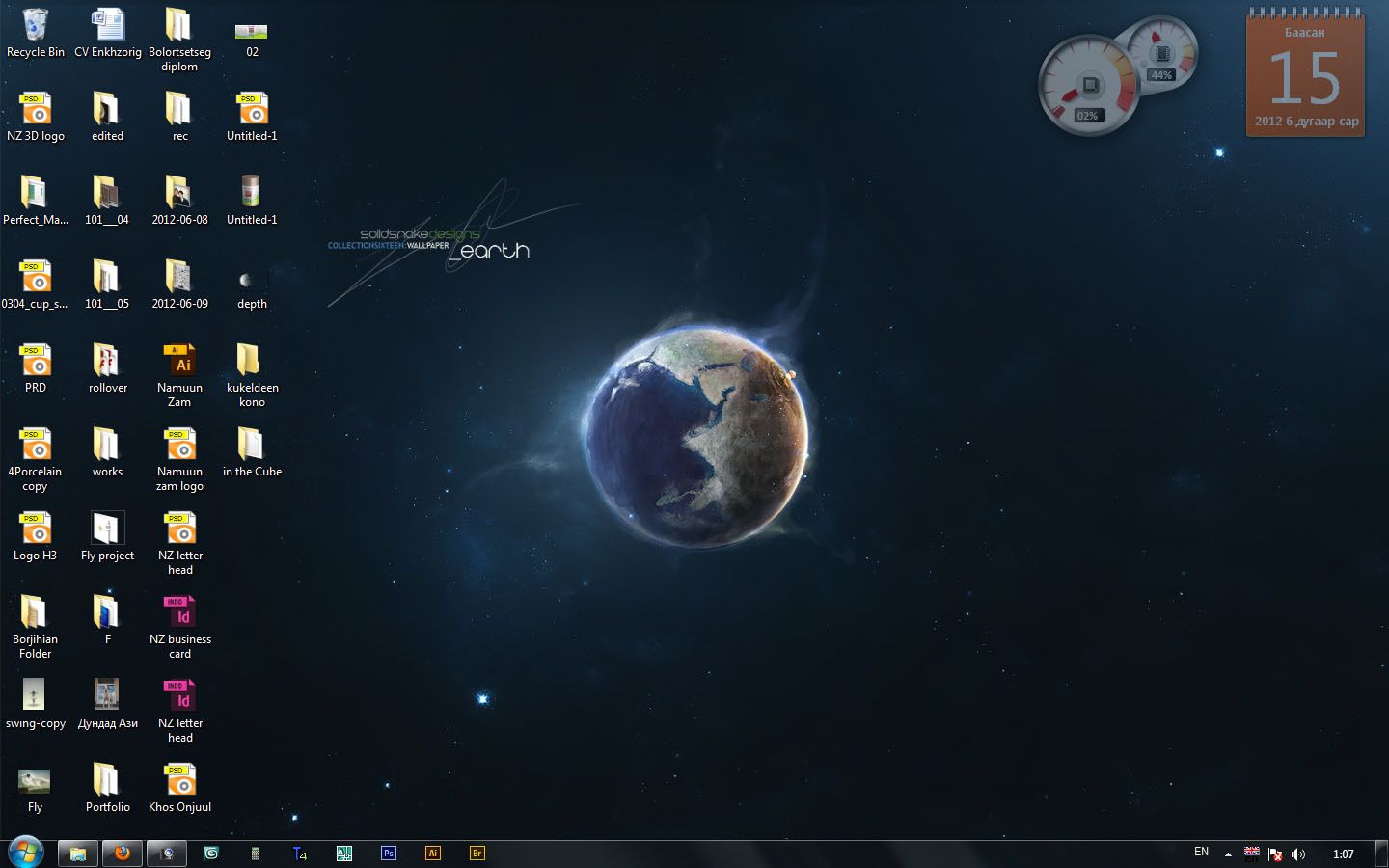Screen dimensions: 1389x868
Task: Launch Adobe Illustrator from the taskbar
Action: click(x=432, y=854)
